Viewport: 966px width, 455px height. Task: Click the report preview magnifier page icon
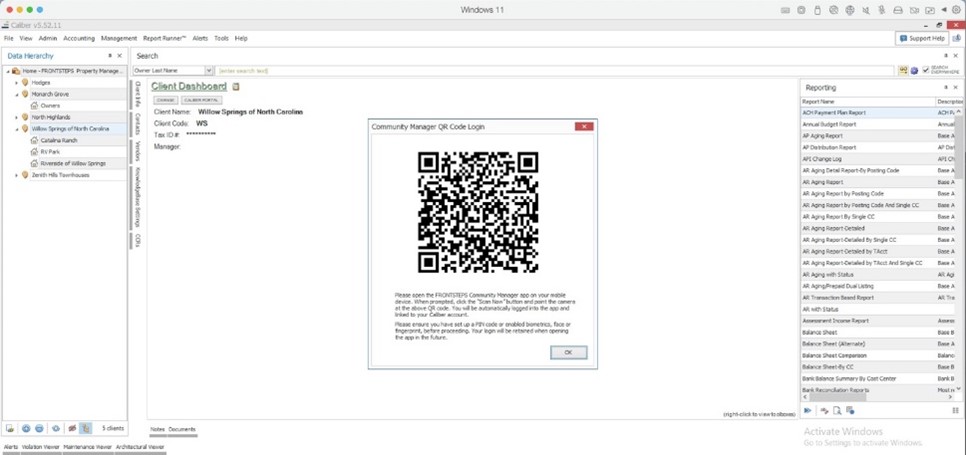point(837,410)
